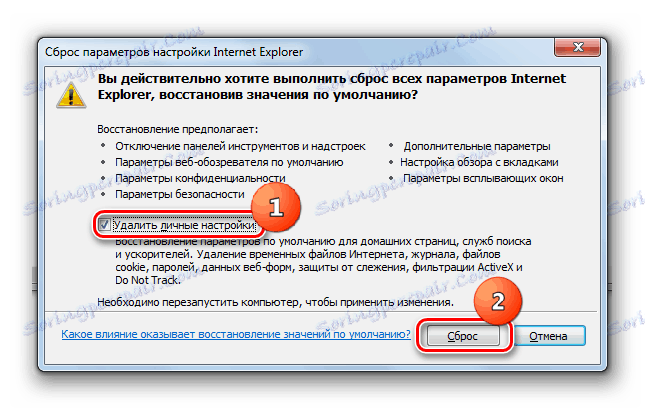
Task: Click 'Параметры безопасности' list item
Action: pos(180,194)
